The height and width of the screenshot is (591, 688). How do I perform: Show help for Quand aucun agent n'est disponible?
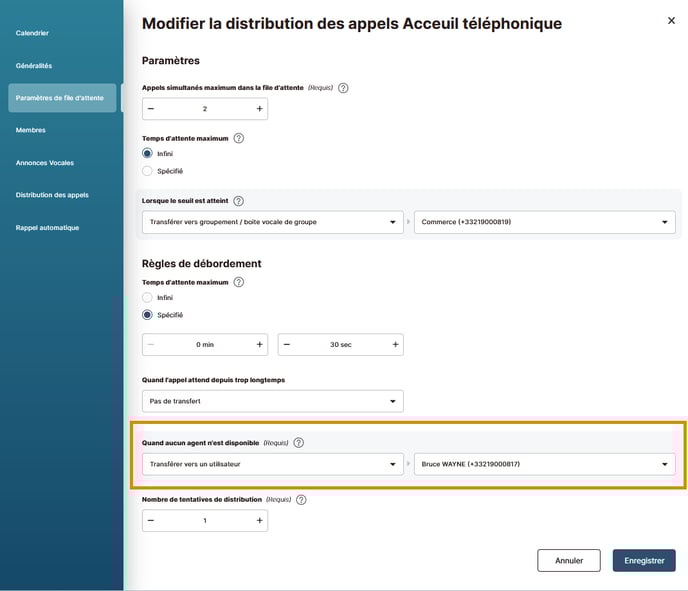click(298, 443)
